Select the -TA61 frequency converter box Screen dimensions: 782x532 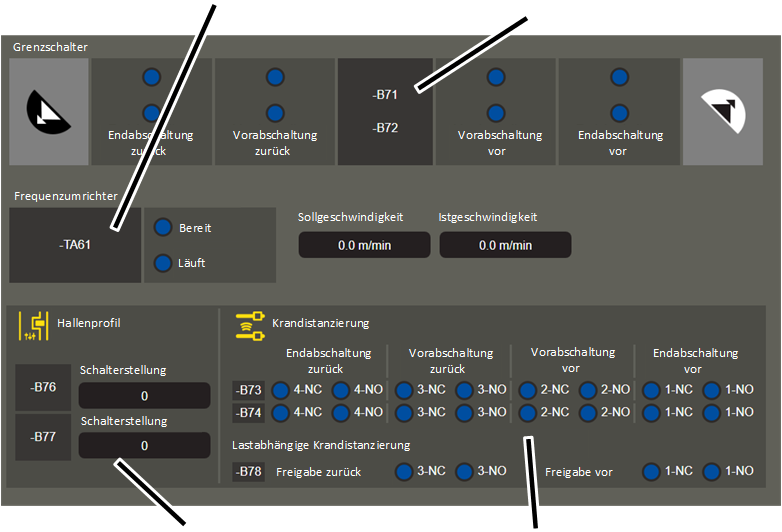click(75, 245)
